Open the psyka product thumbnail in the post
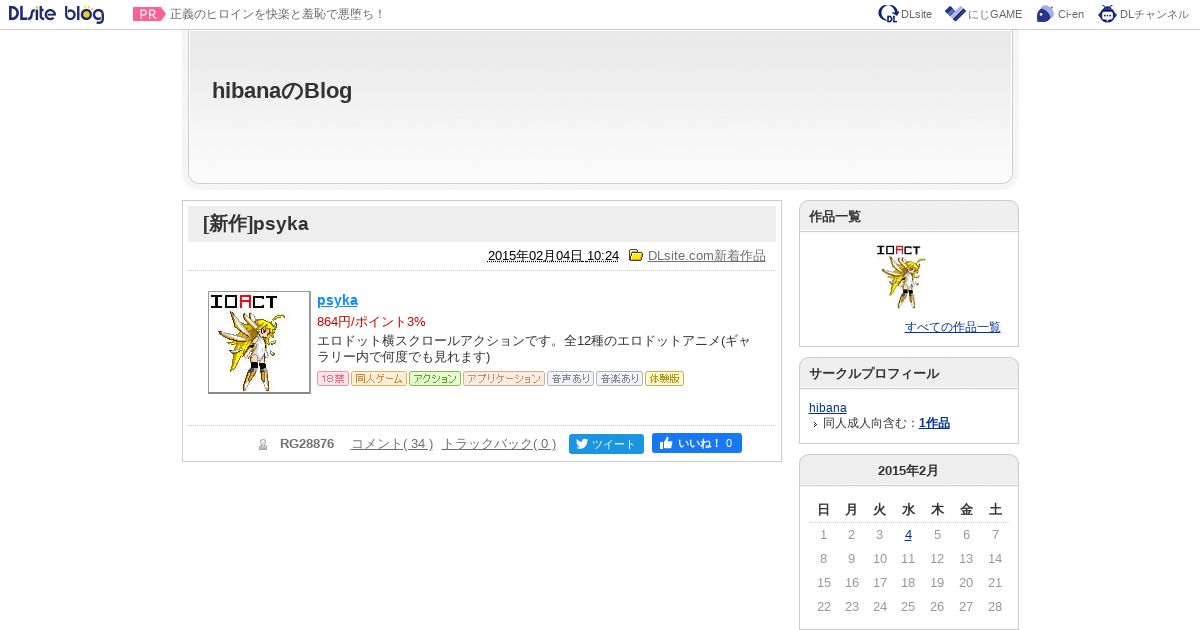Screen dimensions: 1200x630 point(259,342)
